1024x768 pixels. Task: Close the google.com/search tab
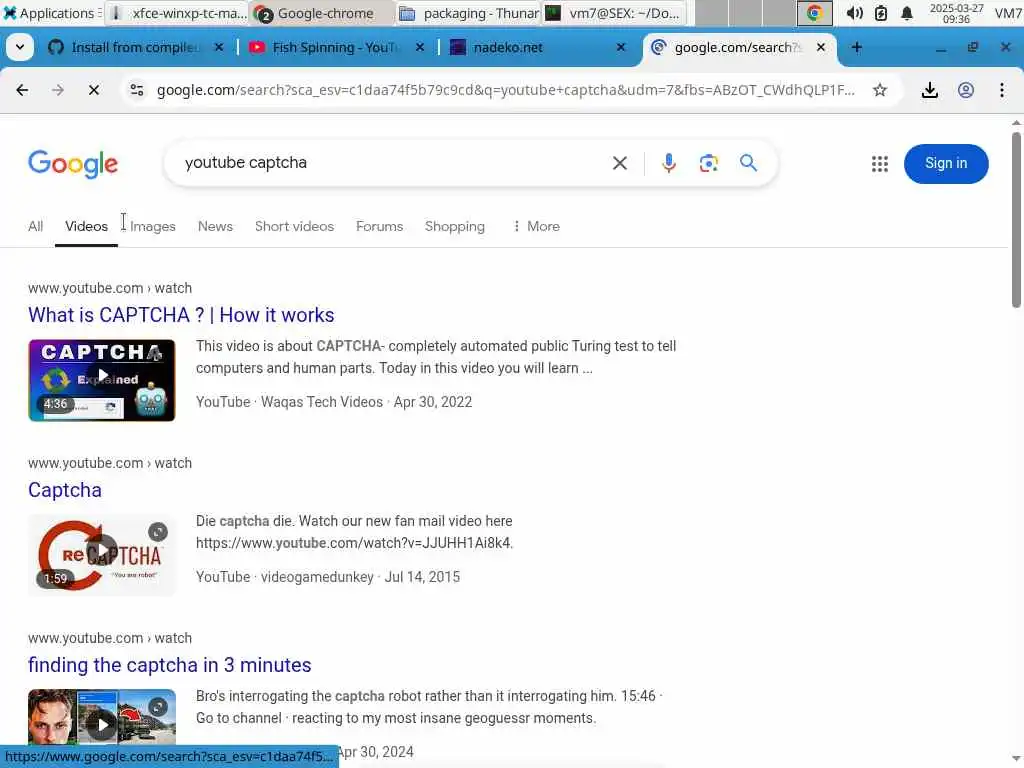coord(821,47)
